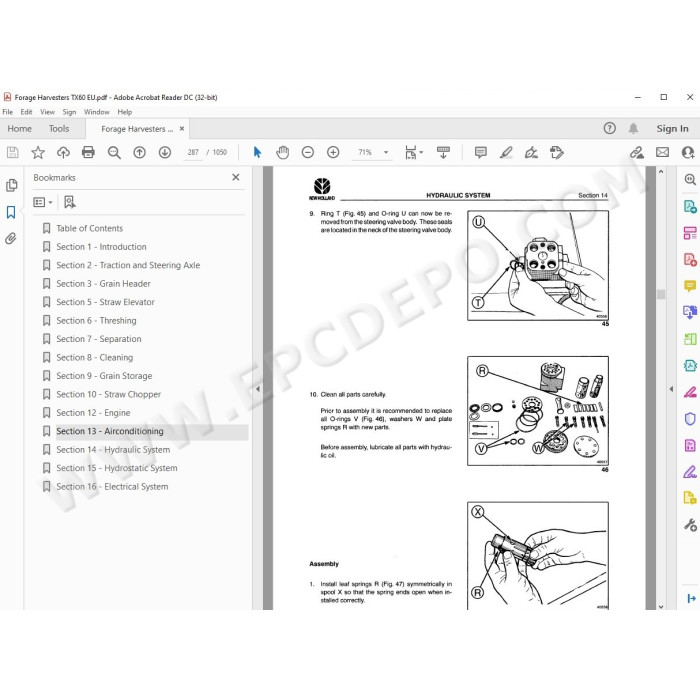The image size is (700, 700).
Task: Open the help question mark
Action: (609, 129)
